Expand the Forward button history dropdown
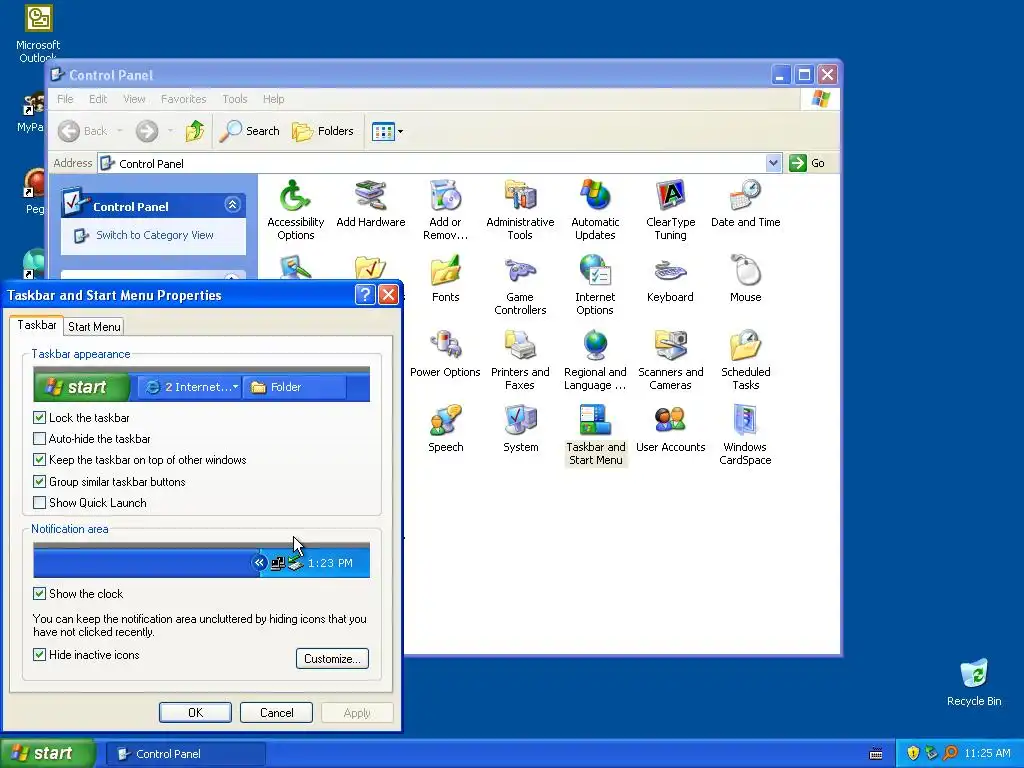Viewport: 1024px width, 768px height. (x=170, y=131)
